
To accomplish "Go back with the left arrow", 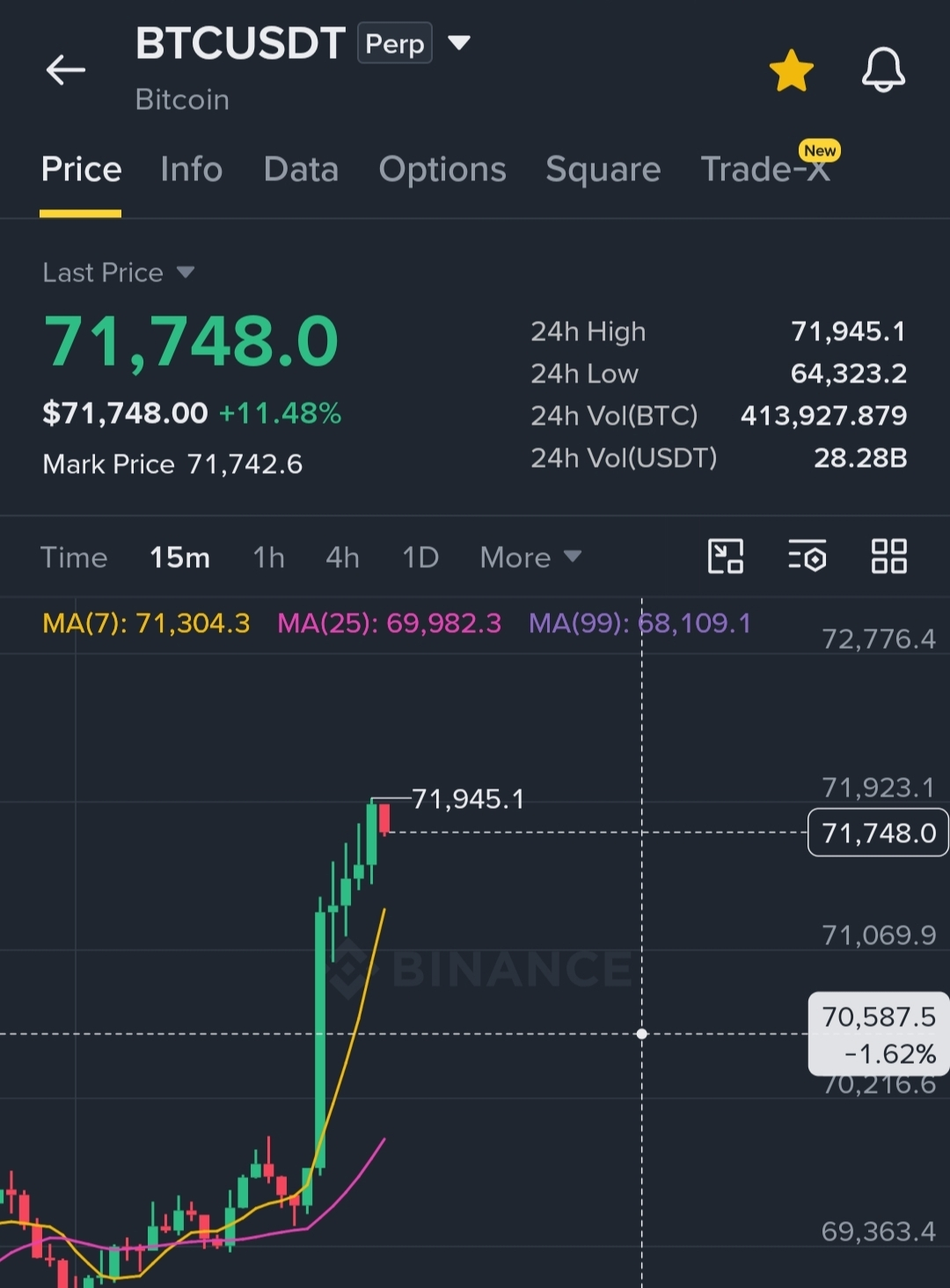I will (x=66, y=69).
